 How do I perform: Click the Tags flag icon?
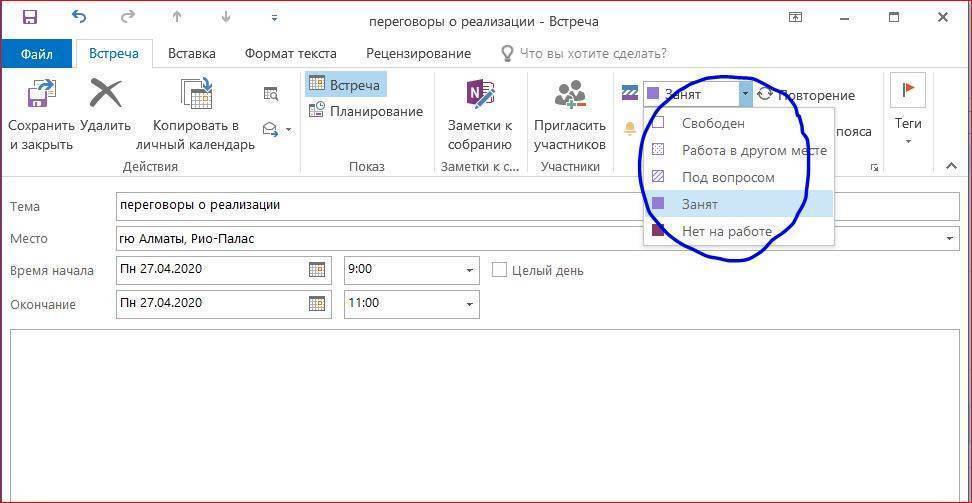908,90
